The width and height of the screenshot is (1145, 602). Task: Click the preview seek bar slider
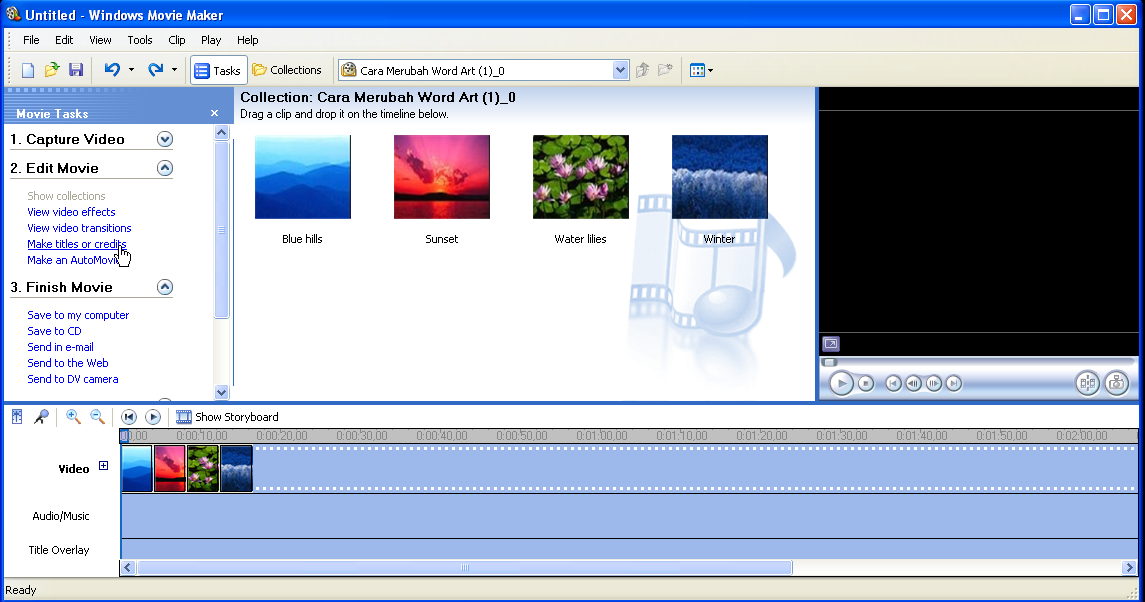[x=829, y=362]
